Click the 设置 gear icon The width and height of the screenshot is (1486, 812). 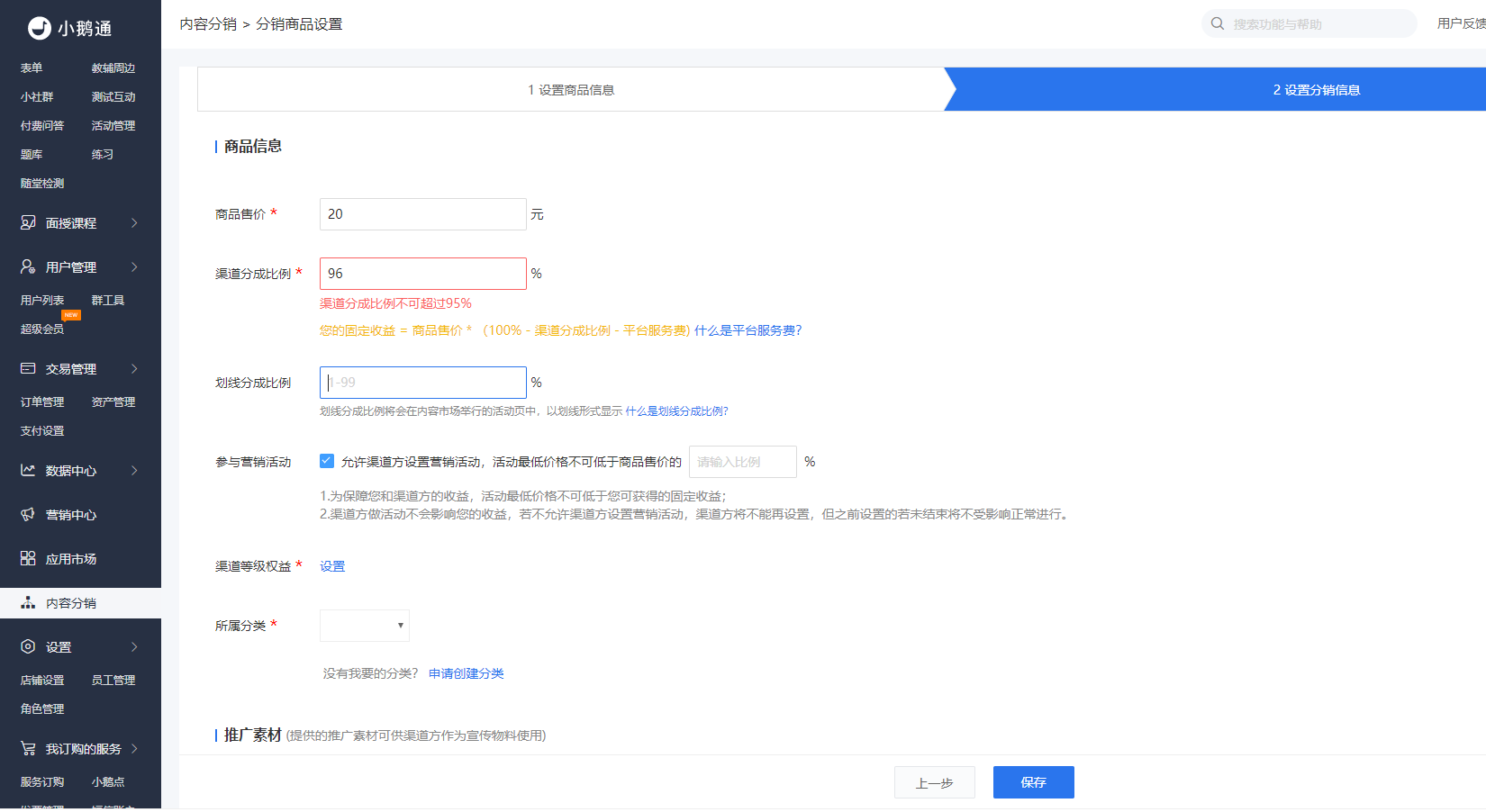pyautogui.click(x=28, y=646)
